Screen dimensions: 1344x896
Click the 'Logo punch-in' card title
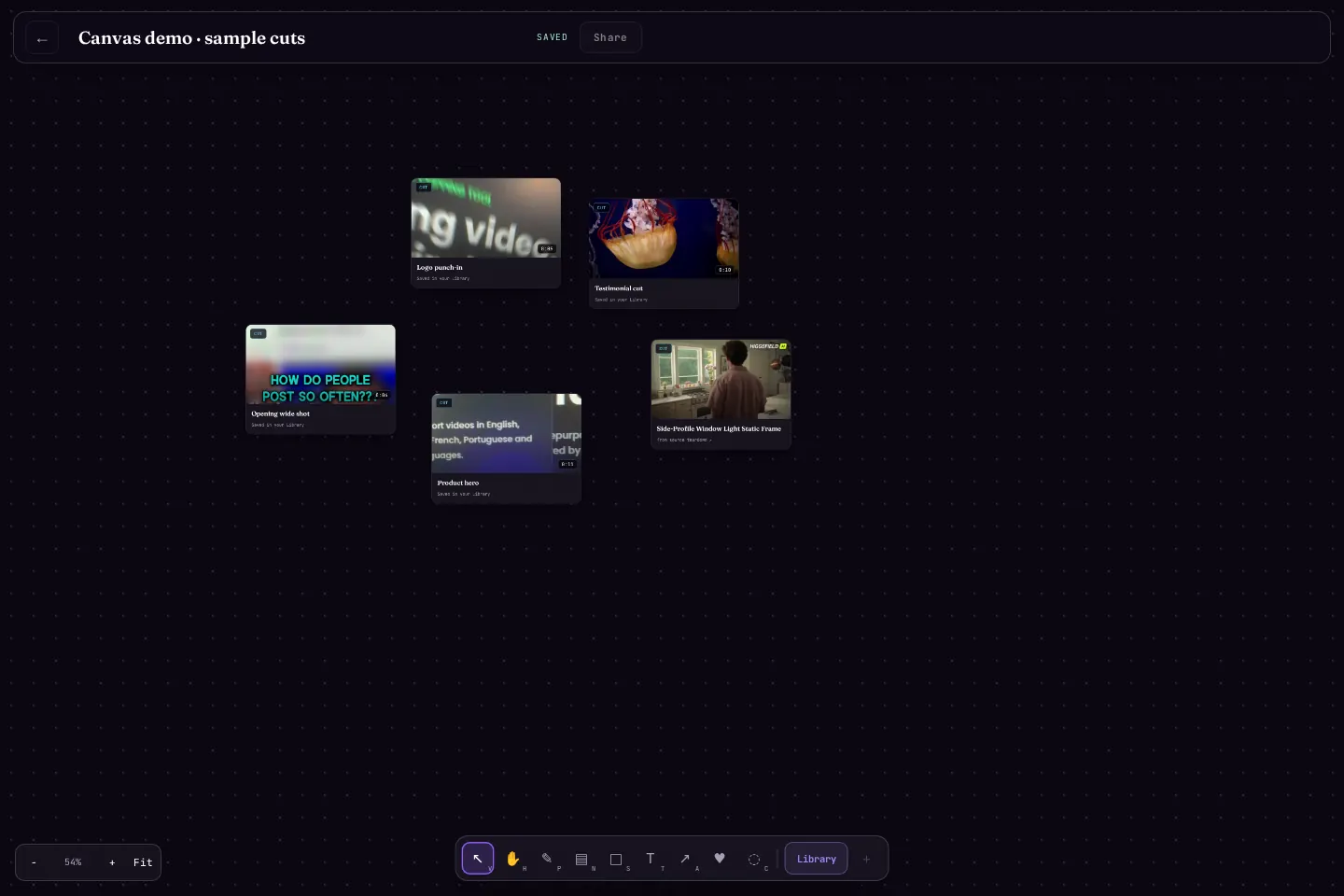440,267
